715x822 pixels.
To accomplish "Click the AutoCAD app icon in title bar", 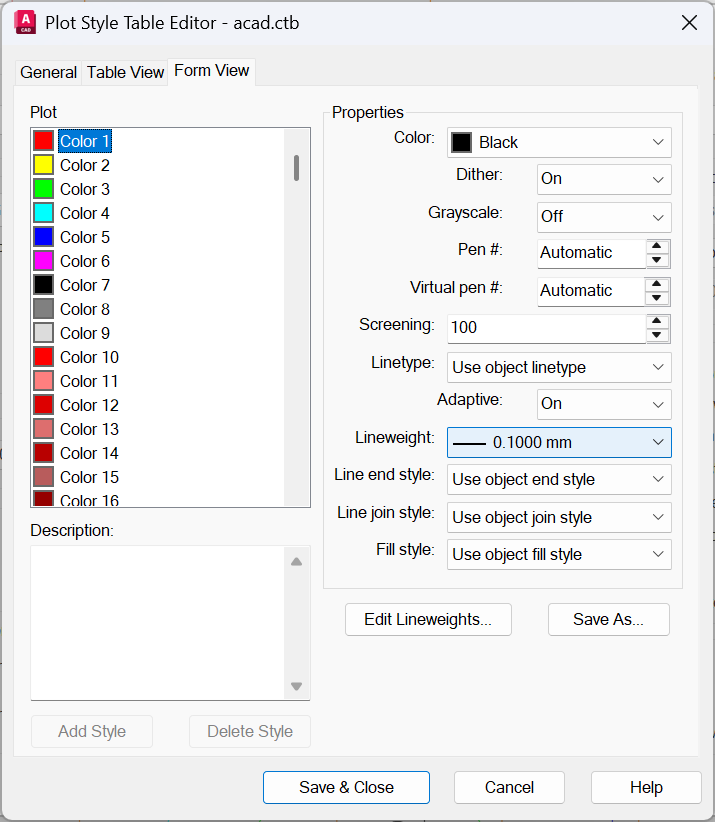I will click(x=25, y=23).
